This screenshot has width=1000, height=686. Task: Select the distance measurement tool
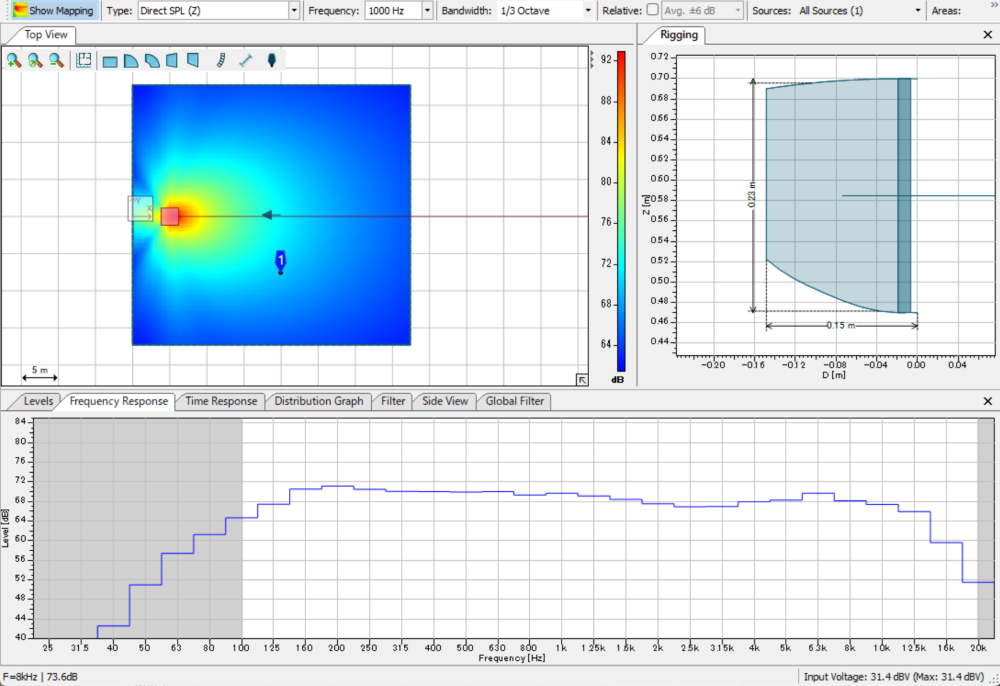(x=246, y=61)
